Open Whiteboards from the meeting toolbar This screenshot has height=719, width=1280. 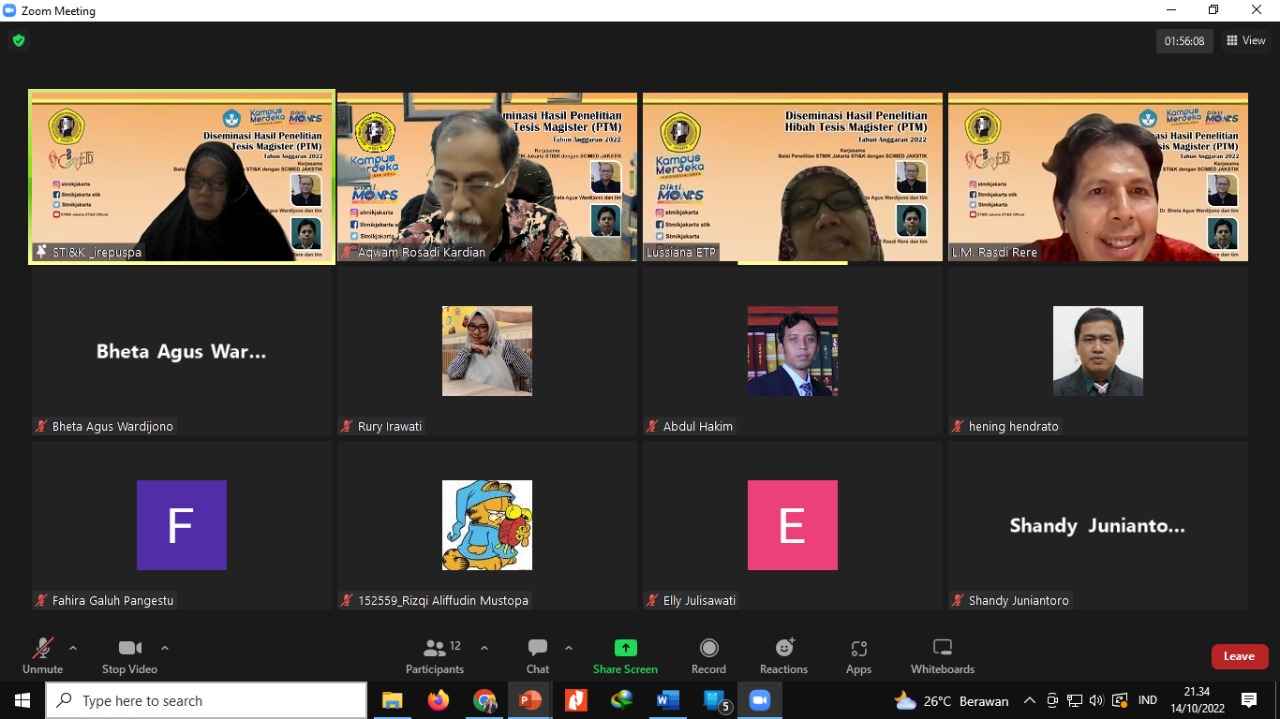pos(942,656)
